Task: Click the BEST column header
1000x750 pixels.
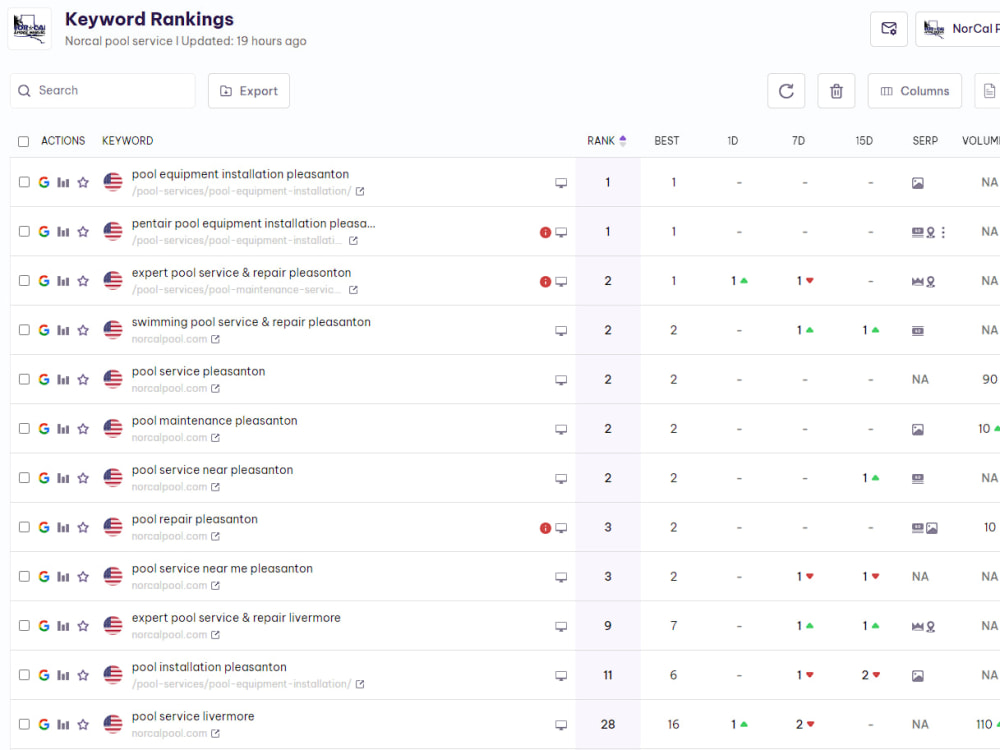Action: (666, 141)
